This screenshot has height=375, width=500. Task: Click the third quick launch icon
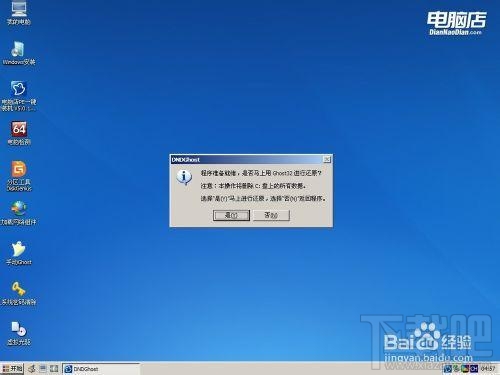point(54,369)
